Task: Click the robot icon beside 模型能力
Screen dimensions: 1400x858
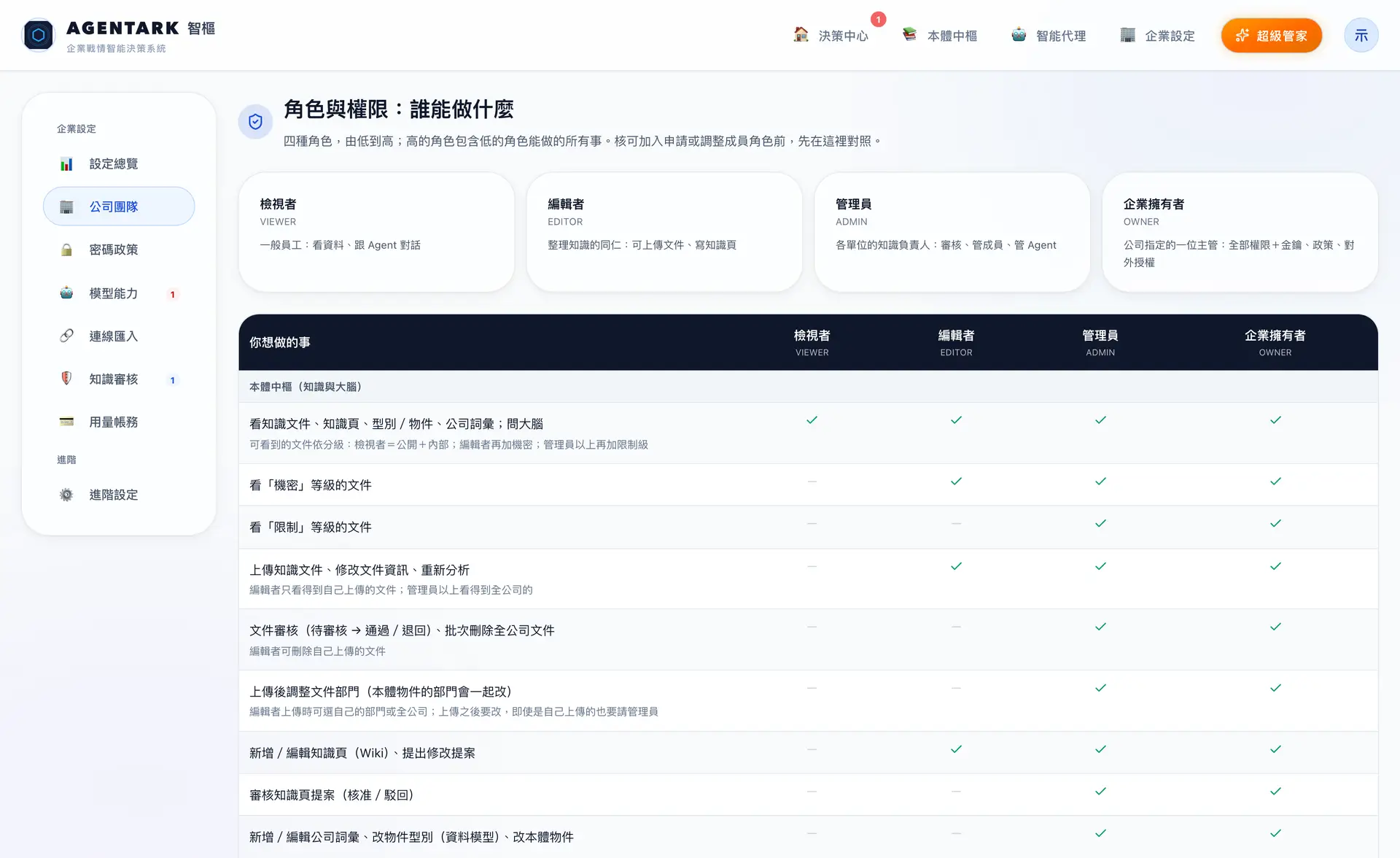Action: (66, 293)
